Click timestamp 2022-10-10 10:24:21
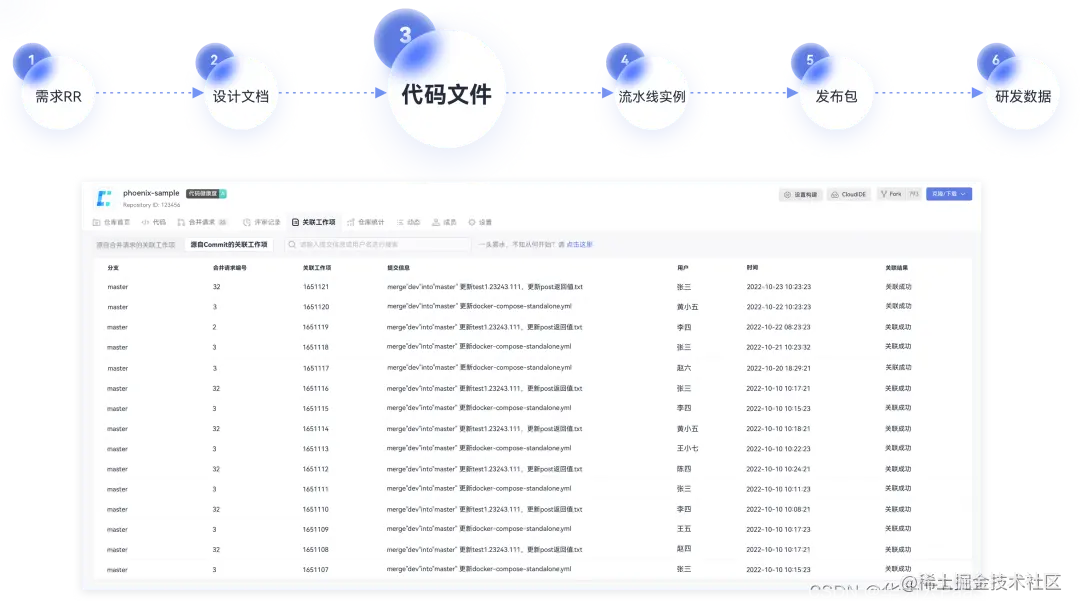 point(778,469)
